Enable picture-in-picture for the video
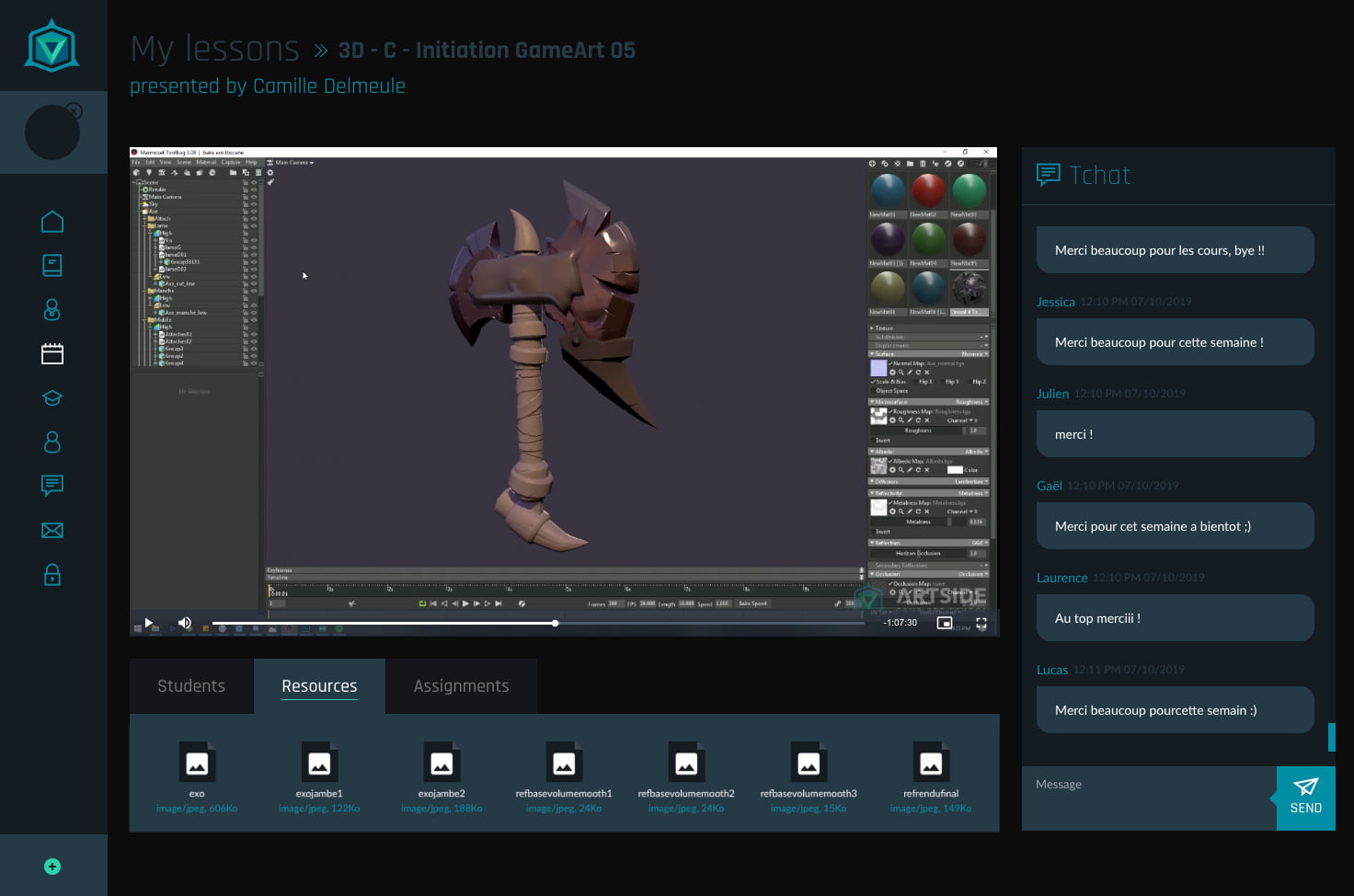Image resolution: width=1354 pixels, height=896 pixels. [x=945, y=623]
